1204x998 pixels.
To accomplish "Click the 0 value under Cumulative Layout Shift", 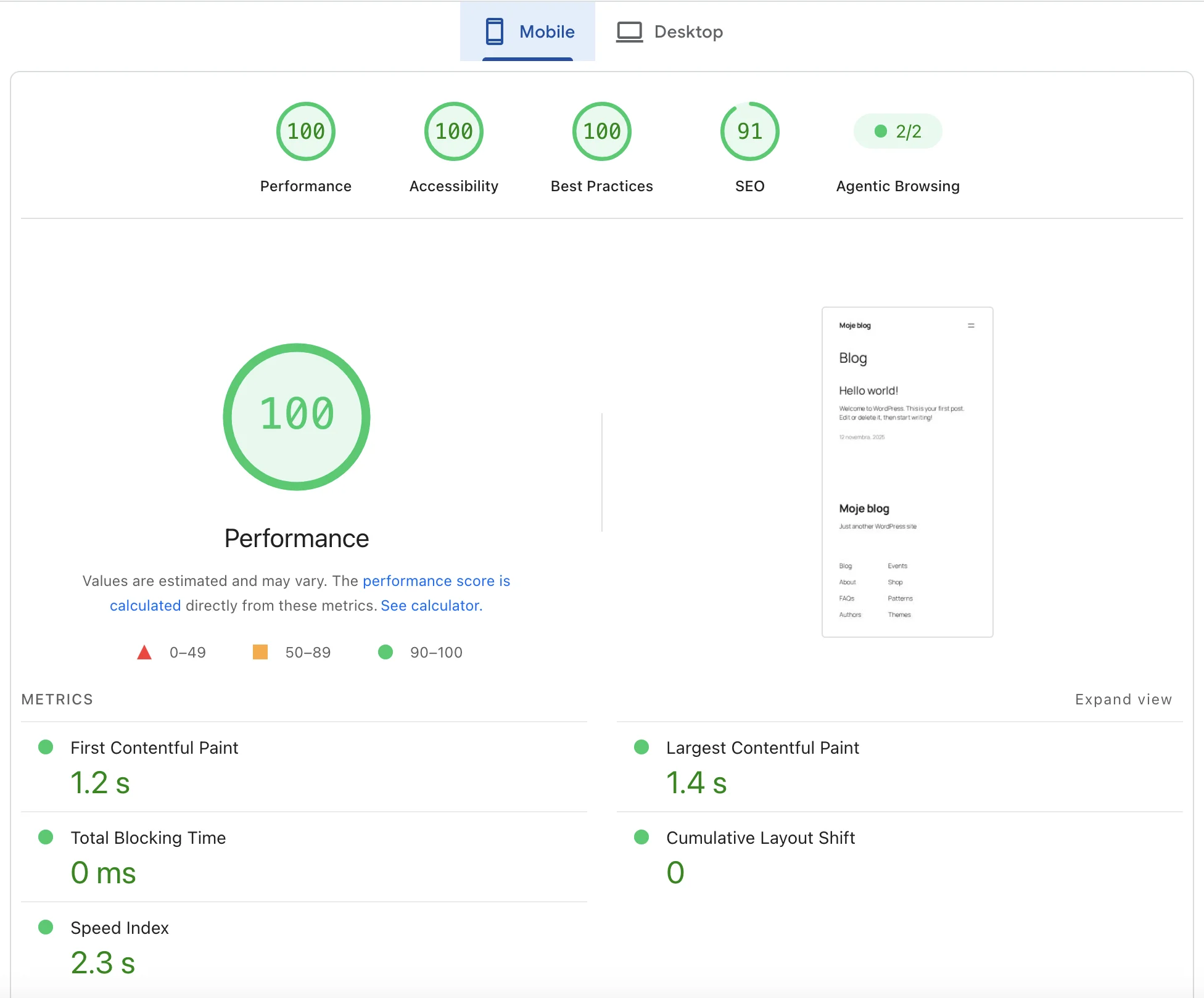I will (675, 873).
